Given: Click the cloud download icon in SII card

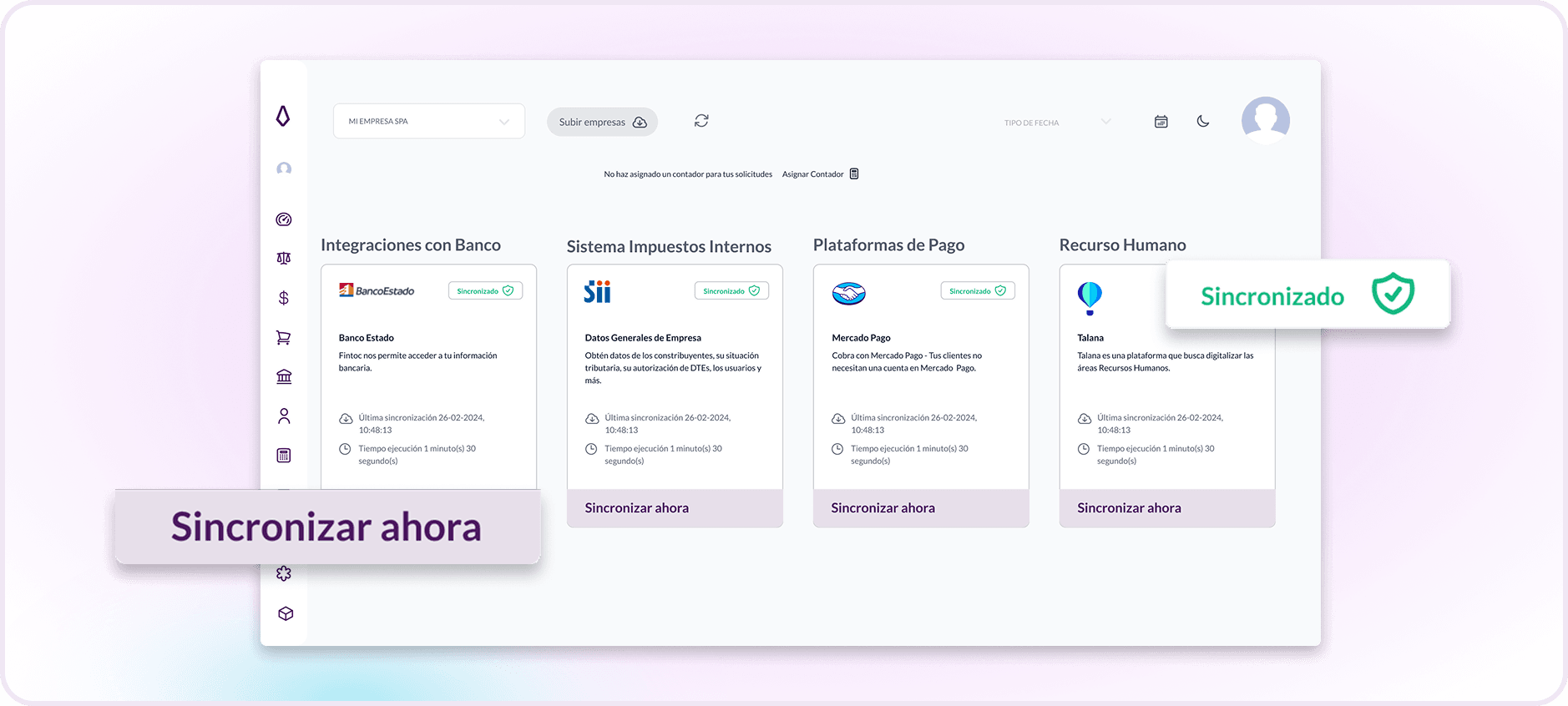Looking at the screenshot, I should pyautogui.click(x=591, y=418).
